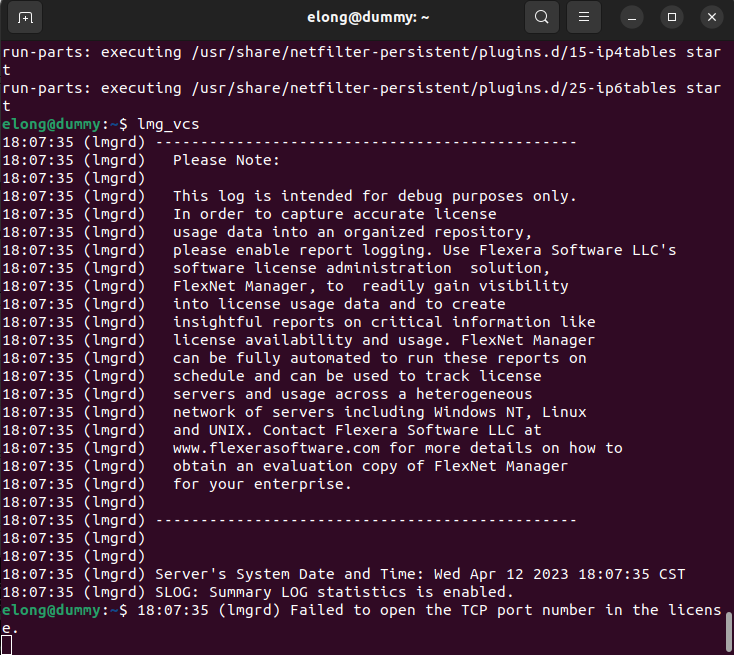
Task: Click the search magnifier icon
Action: pyautogui.click(x=541, y=17)
